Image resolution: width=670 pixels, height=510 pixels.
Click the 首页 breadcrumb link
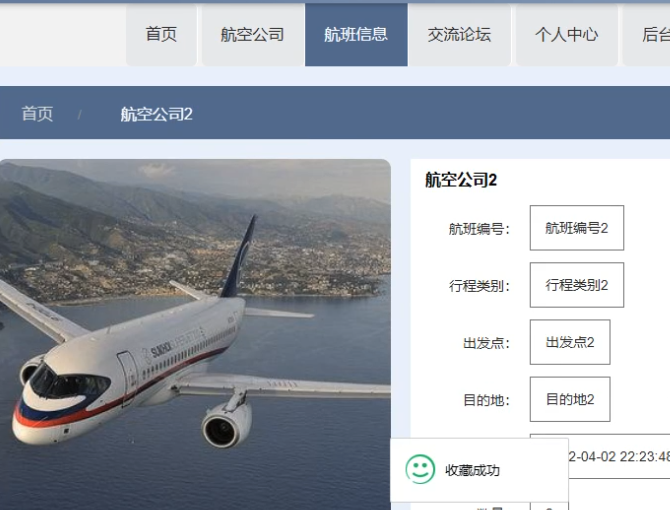click(37, 114)
